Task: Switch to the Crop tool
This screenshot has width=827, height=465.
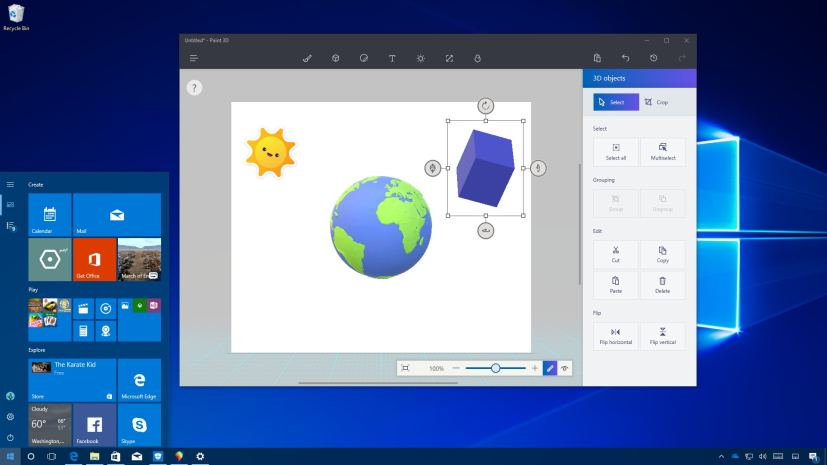Action: 657,102
